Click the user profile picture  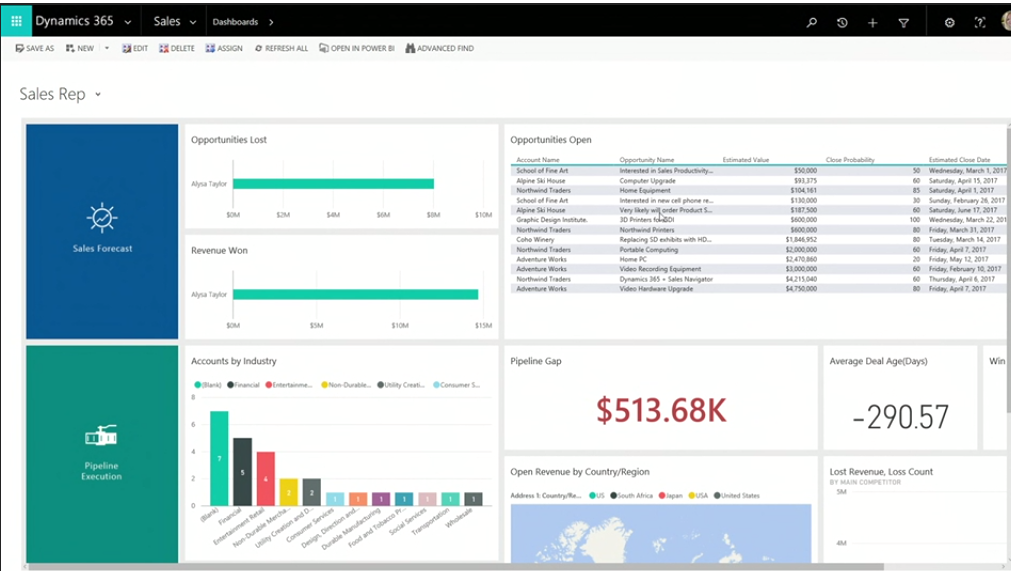(1005, 21)
